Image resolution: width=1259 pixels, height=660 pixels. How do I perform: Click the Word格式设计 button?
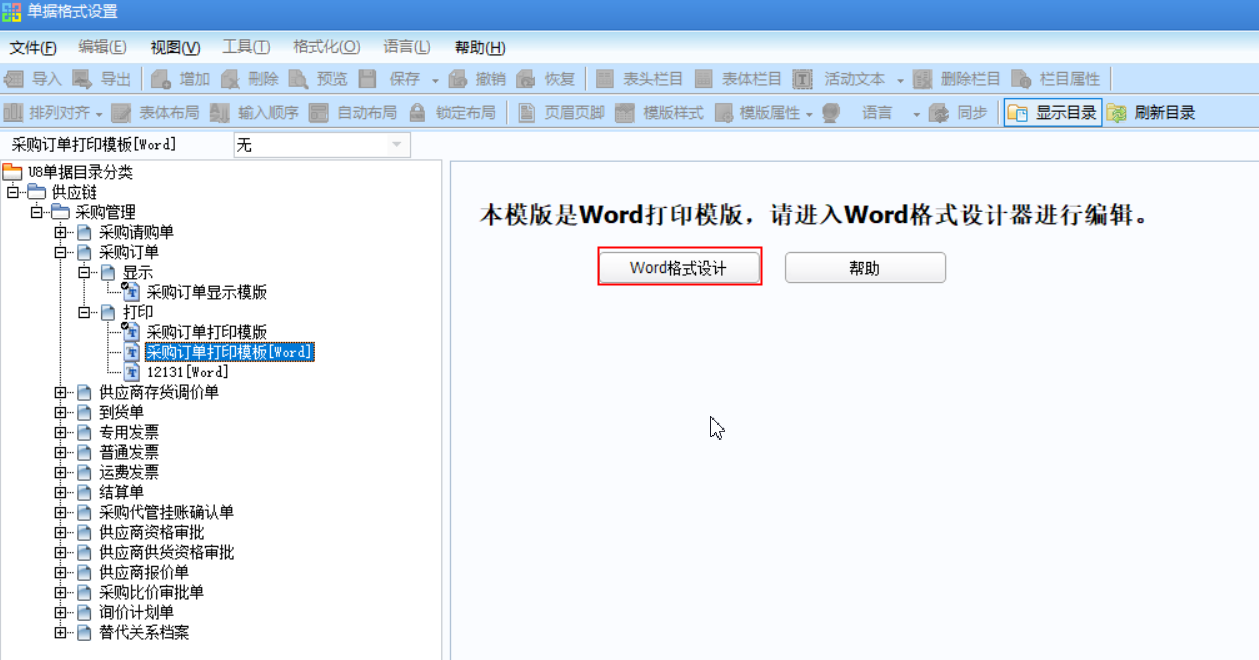coord(679,267)
